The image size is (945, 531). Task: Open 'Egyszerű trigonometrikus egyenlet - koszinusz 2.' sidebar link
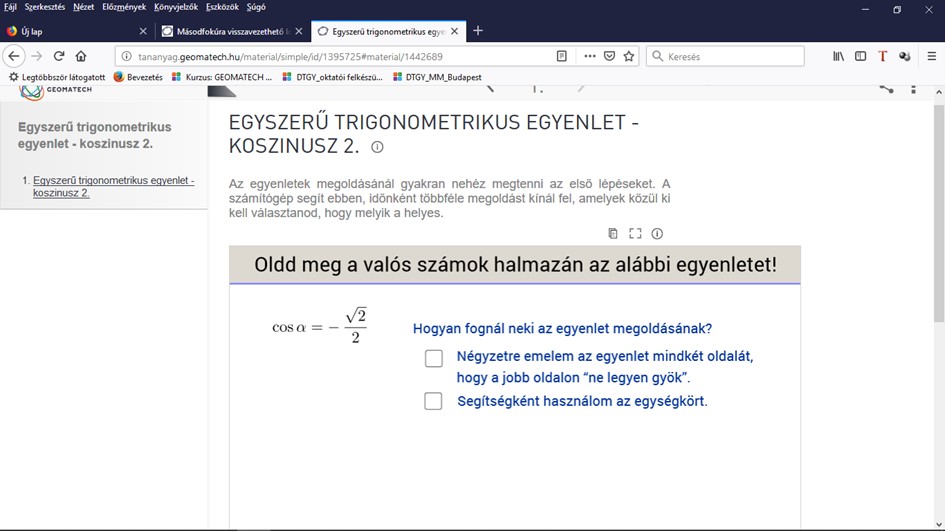pos(113,186)
